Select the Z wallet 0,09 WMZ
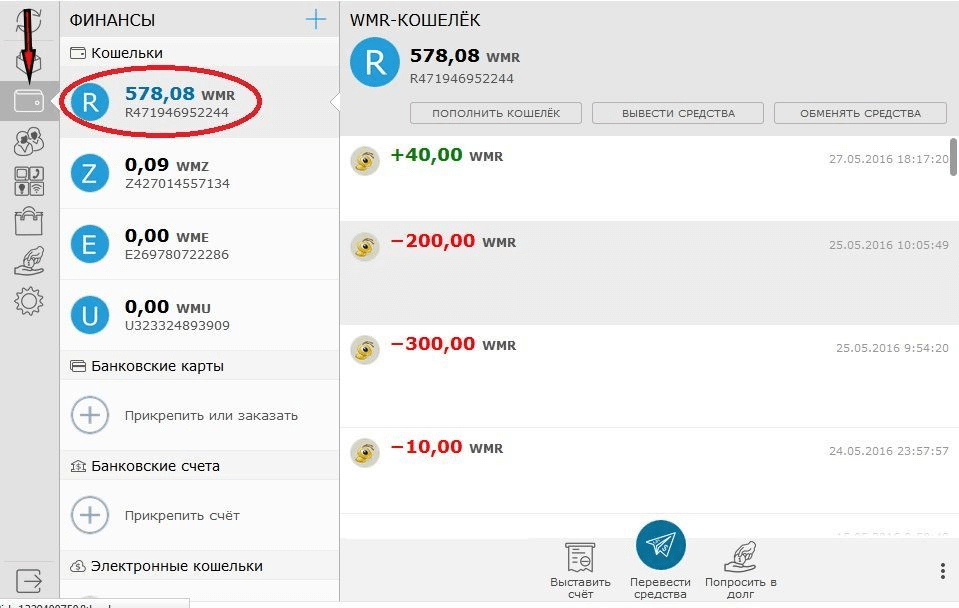This screenshot has height=608, width=959. point(199,173)
